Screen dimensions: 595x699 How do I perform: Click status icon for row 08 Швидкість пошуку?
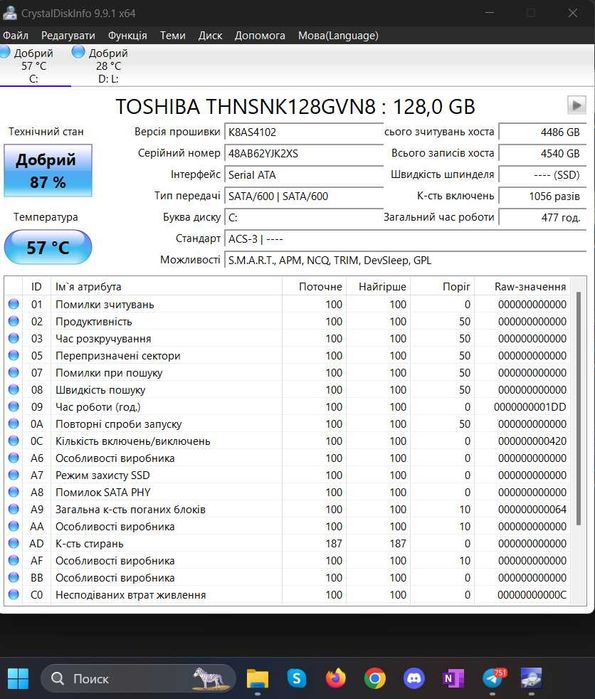(13, 389)
